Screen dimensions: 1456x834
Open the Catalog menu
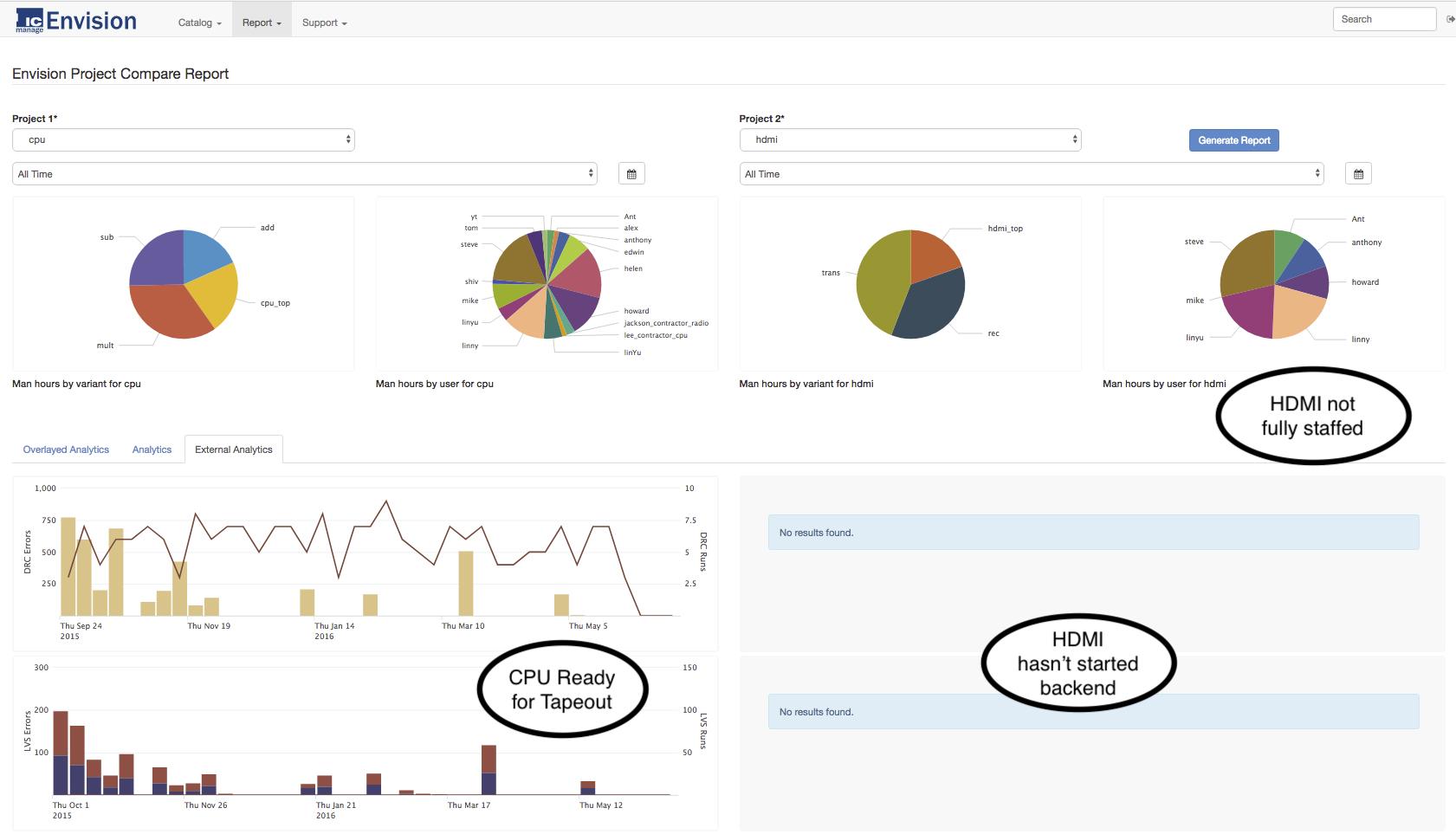point(199,23)
